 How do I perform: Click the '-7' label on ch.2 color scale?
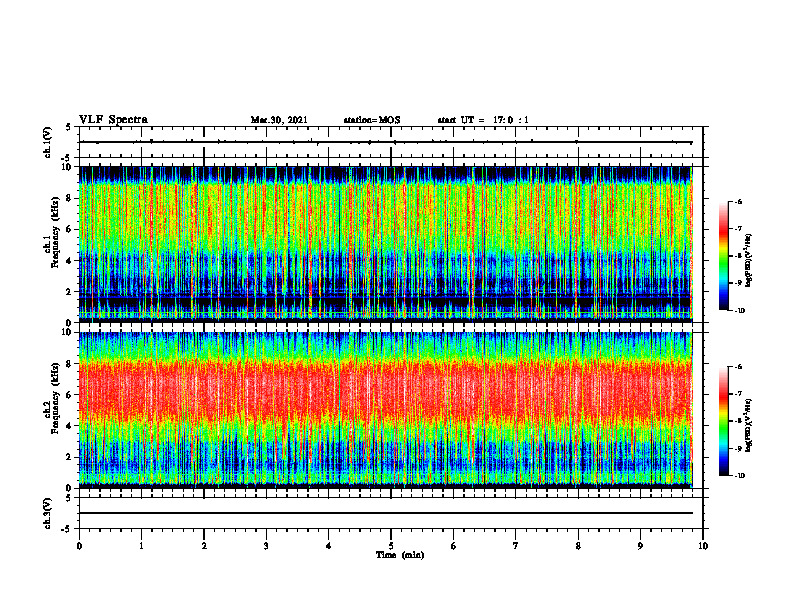click(x=738, y=394)
